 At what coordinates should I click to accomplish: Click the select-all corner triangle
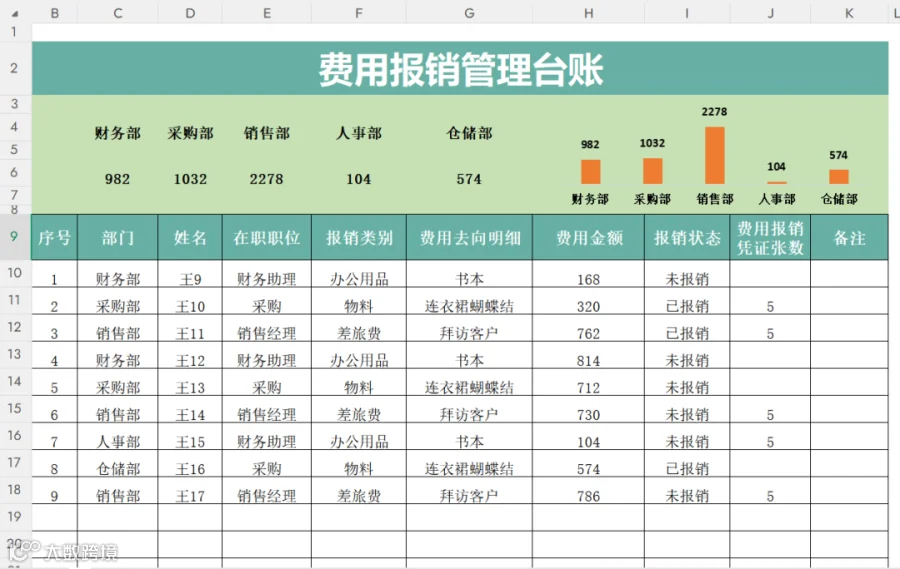click(x=15, y=14)
